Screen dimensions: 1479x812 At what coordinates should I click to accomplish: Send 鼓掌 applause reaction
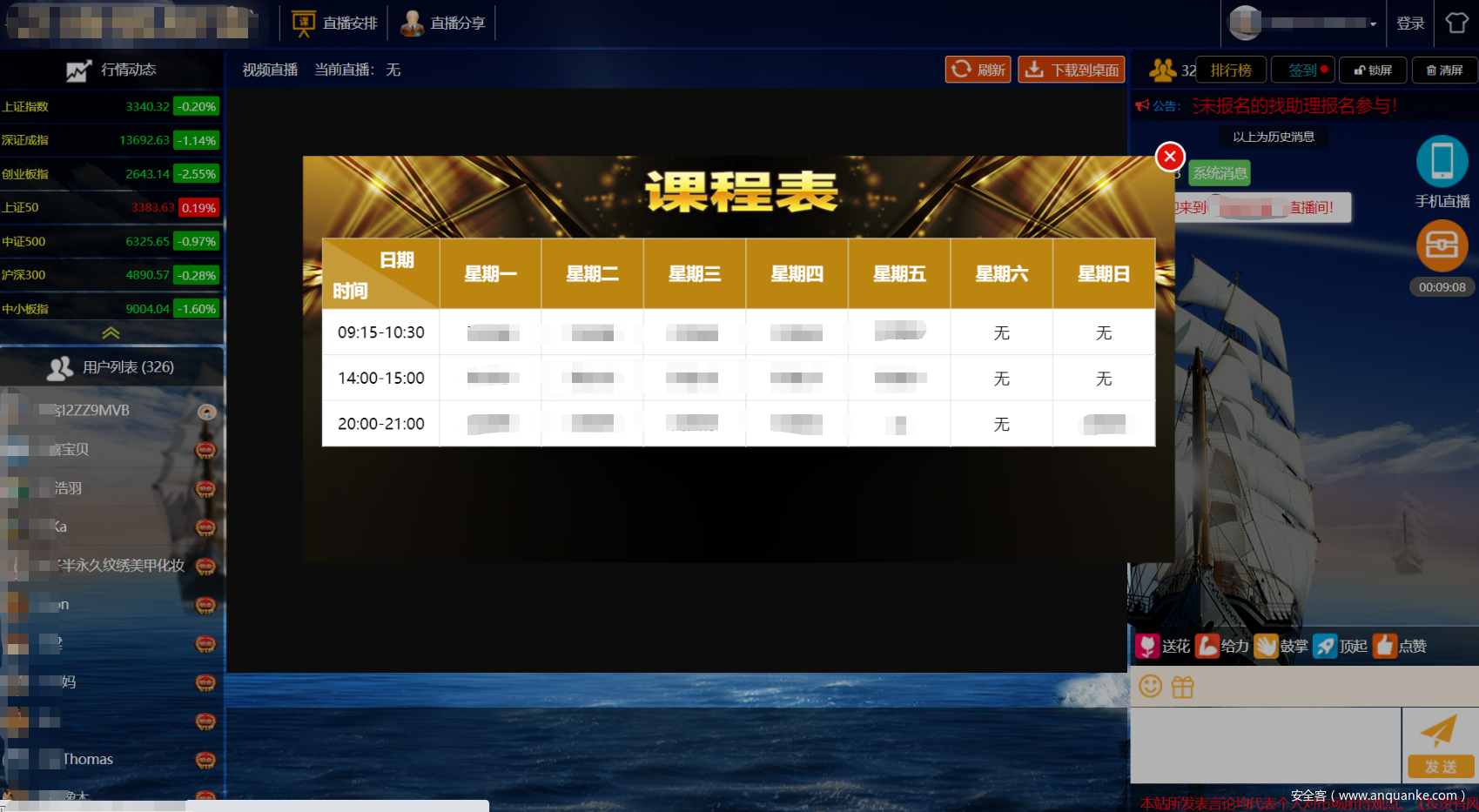point(1267,646)
